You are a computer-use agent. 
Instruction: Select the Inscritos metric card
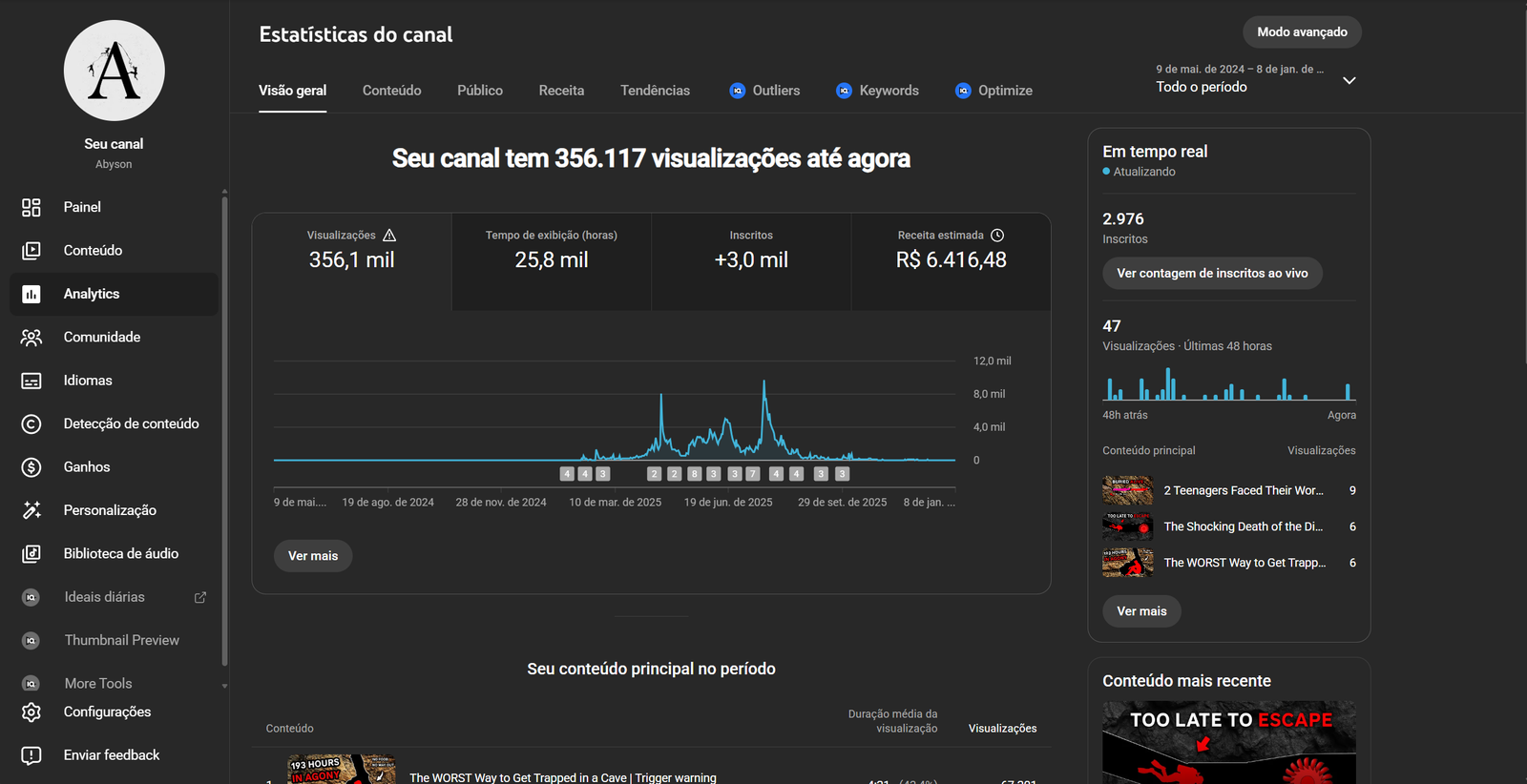[x=751, y=261]
